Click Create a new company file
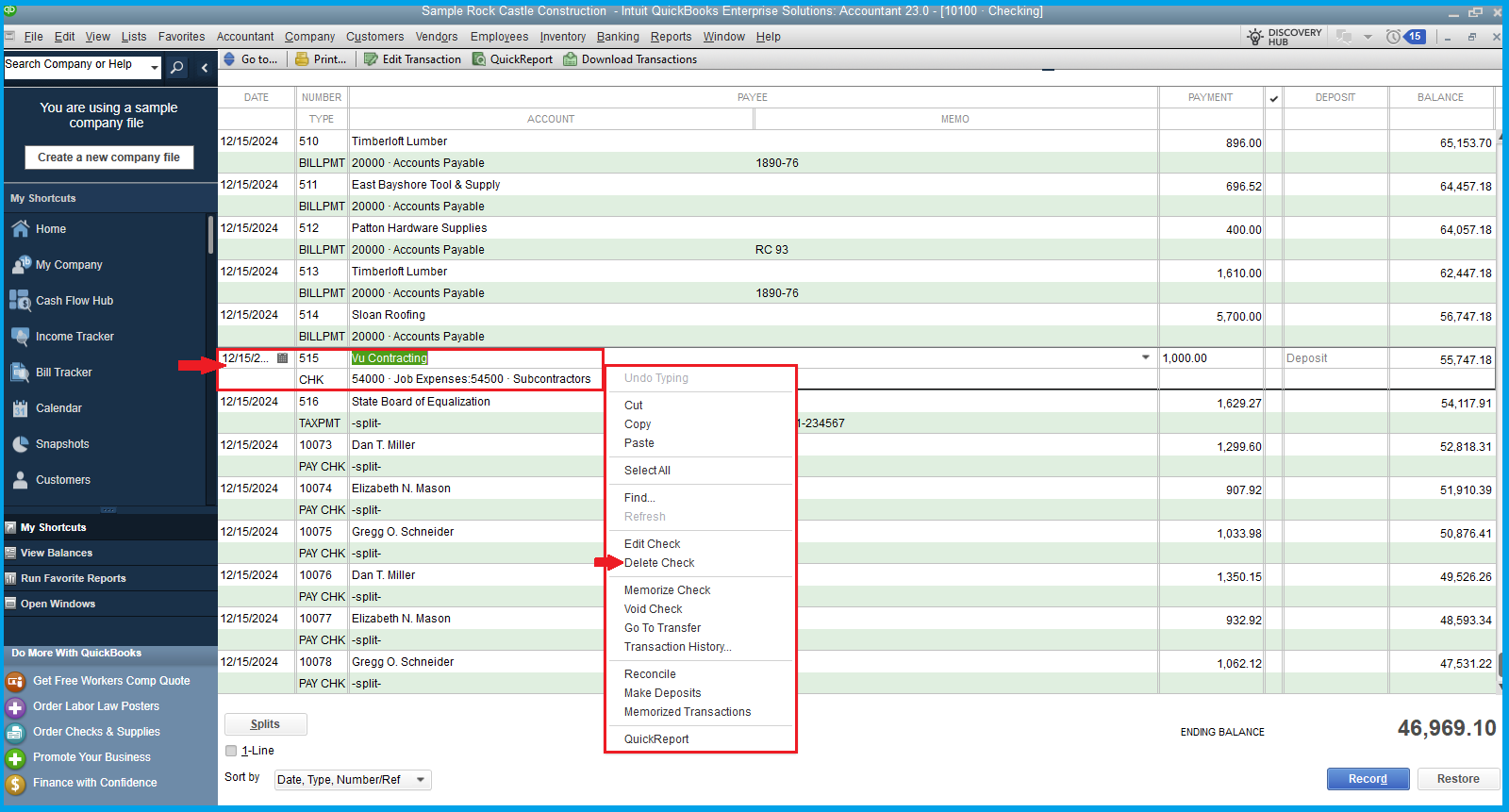This screenshot has height=812, width=1509. pyautogui.click(x=108, y=157)
